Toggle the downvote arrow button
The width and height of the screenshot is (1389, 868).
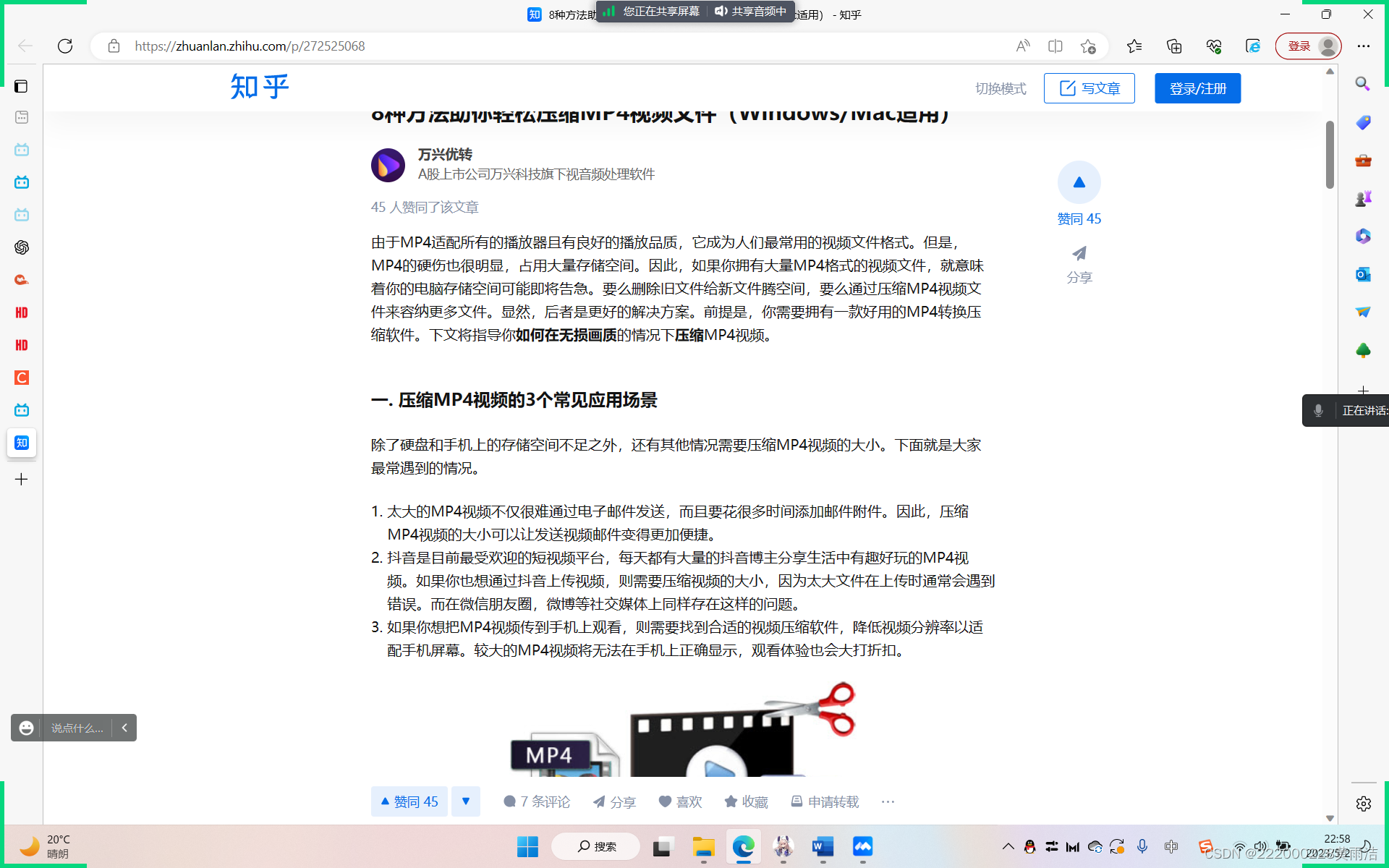click(466, 801)
